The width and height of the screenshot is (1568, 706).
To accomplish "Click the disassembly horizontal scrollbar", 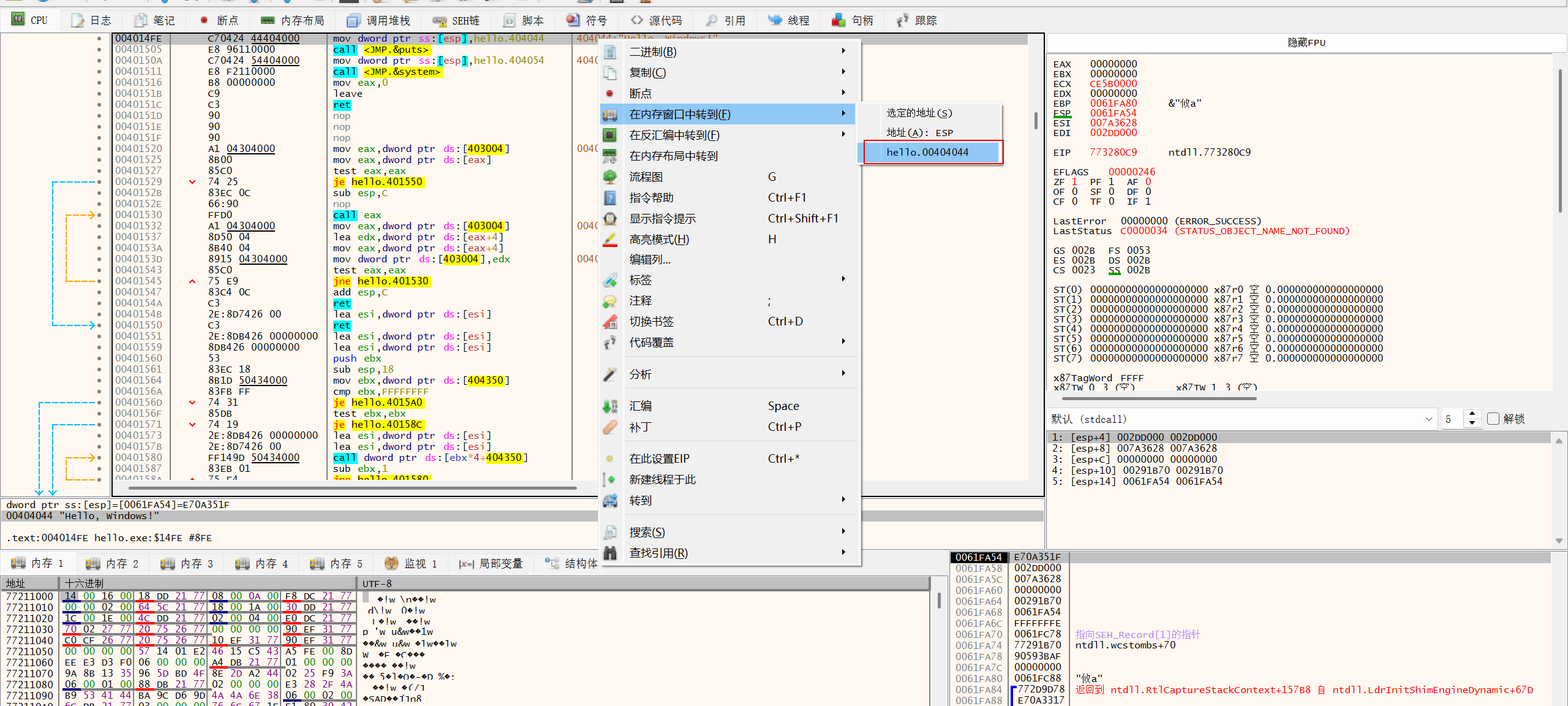I will [x=353, y=488].
